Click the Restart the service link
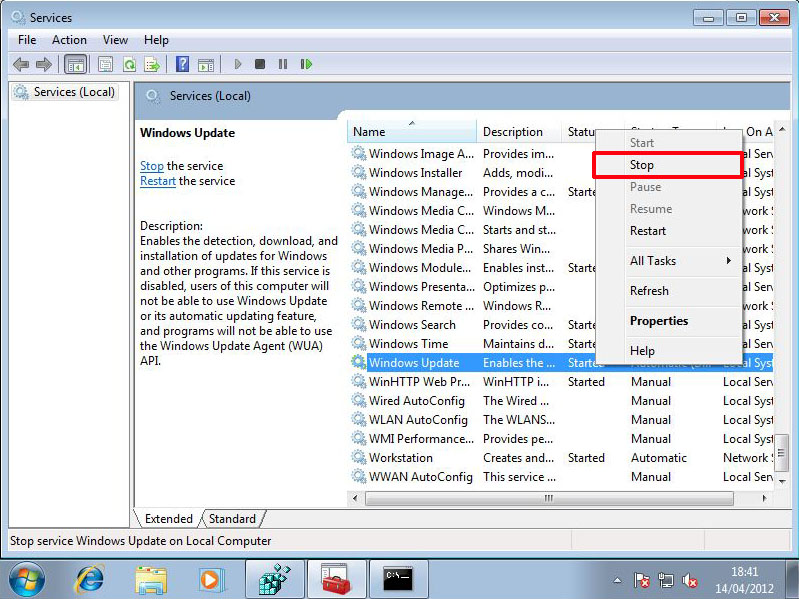 [157, 181]
